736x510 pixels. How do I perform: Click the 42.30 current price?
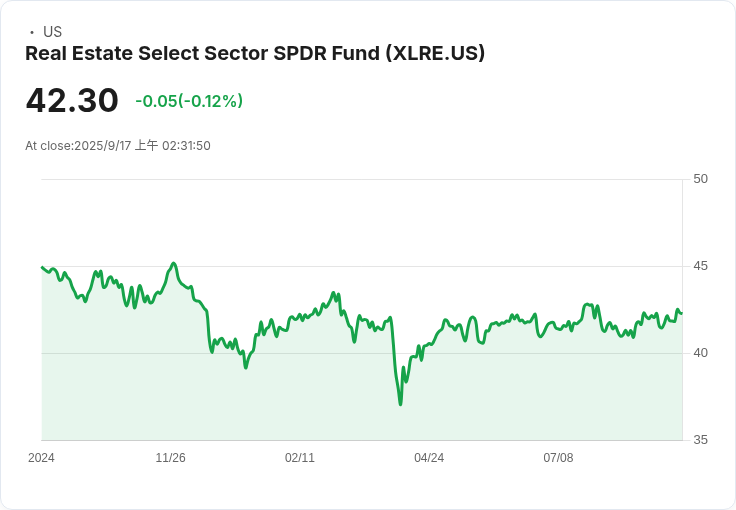point(72,101)
